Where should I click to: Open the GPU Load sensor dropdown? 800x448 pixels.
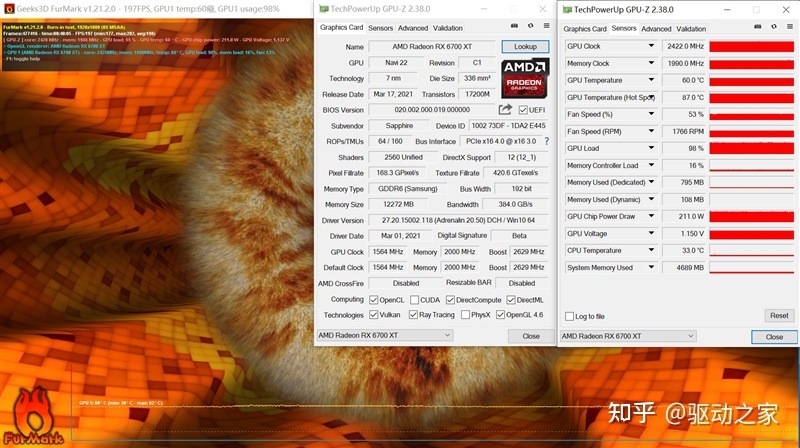[651, 148]
